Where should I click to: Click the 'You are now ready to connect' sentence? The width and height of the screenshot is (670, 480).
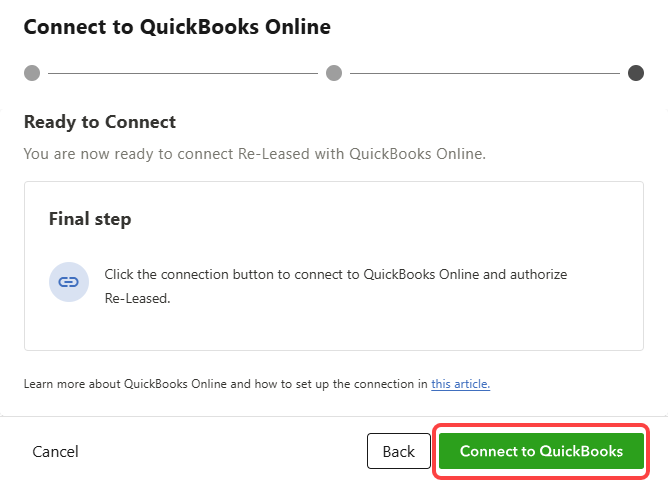254,154
